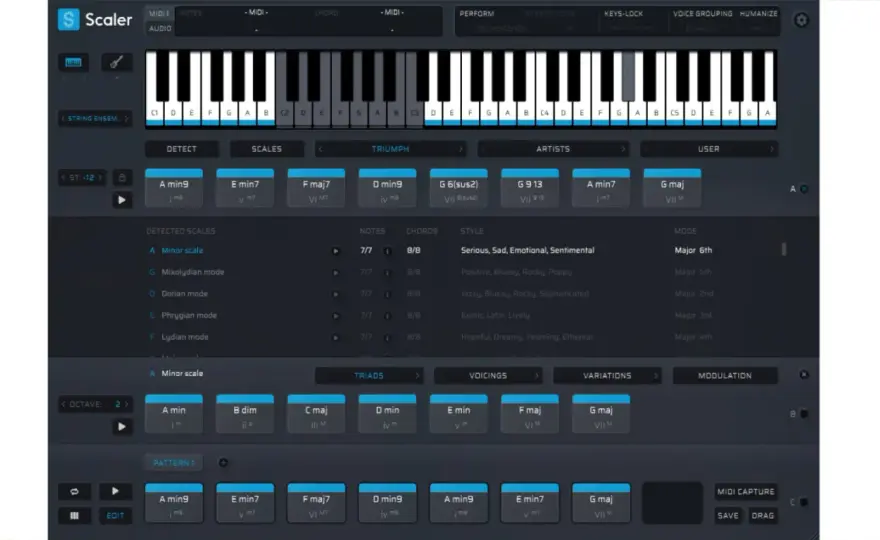This screenshot has width=880, height=540.
Task: Preview the D Dorian mode scale
Action: pyautogui.click(x=336, y=294)
